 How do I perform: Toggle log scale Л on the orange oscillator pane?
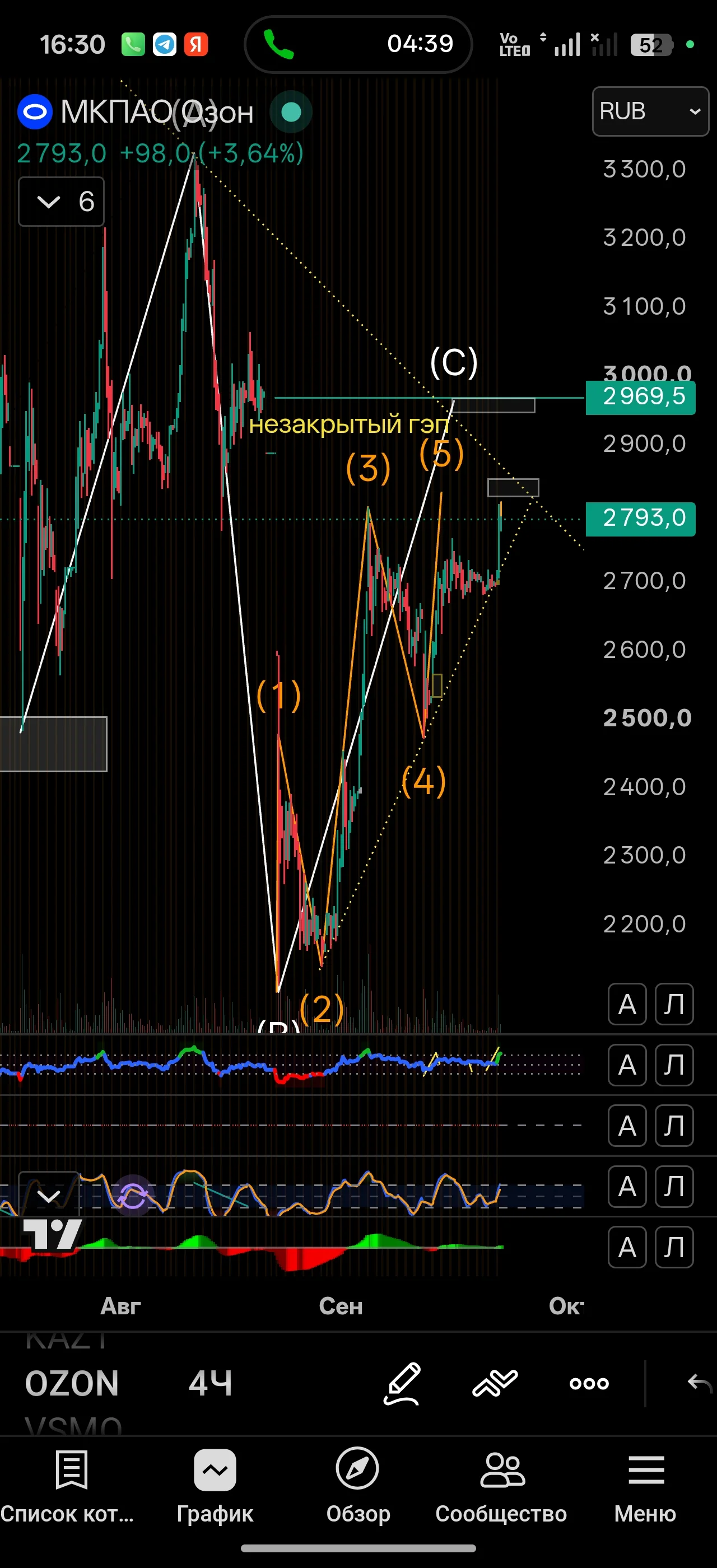tap(674, 1186)
